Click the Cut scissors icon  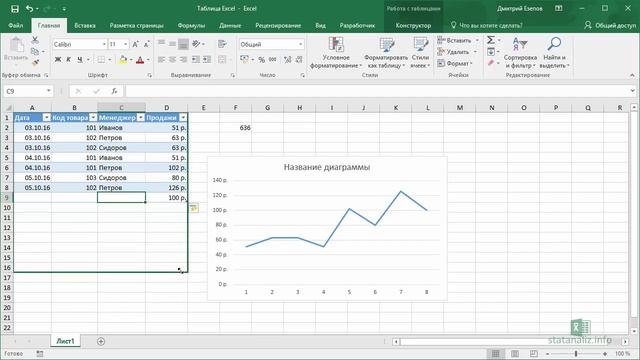tap(35, 40)
